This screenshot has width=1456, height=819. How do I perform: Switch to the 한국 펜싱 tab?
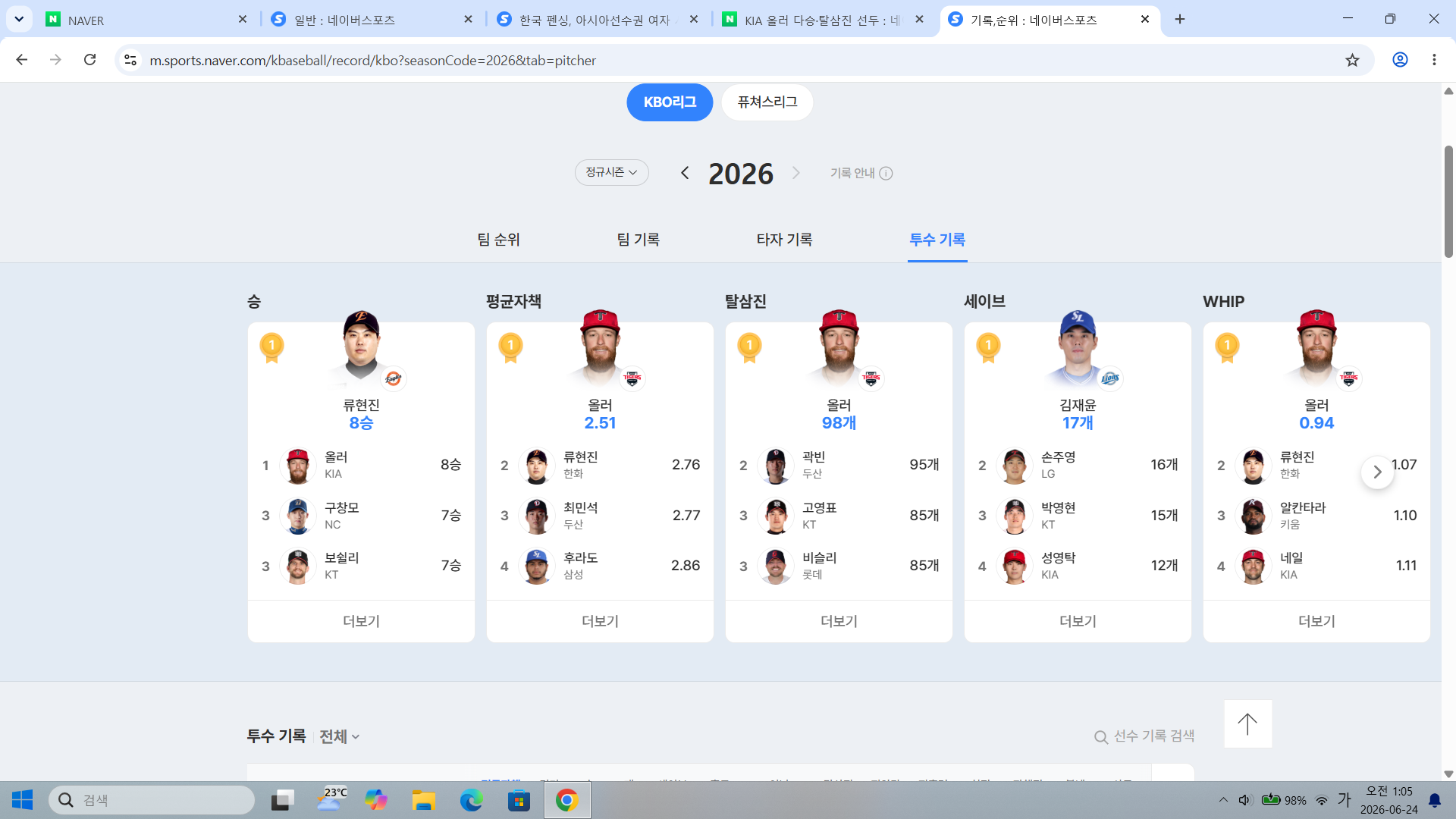[598, 20]
